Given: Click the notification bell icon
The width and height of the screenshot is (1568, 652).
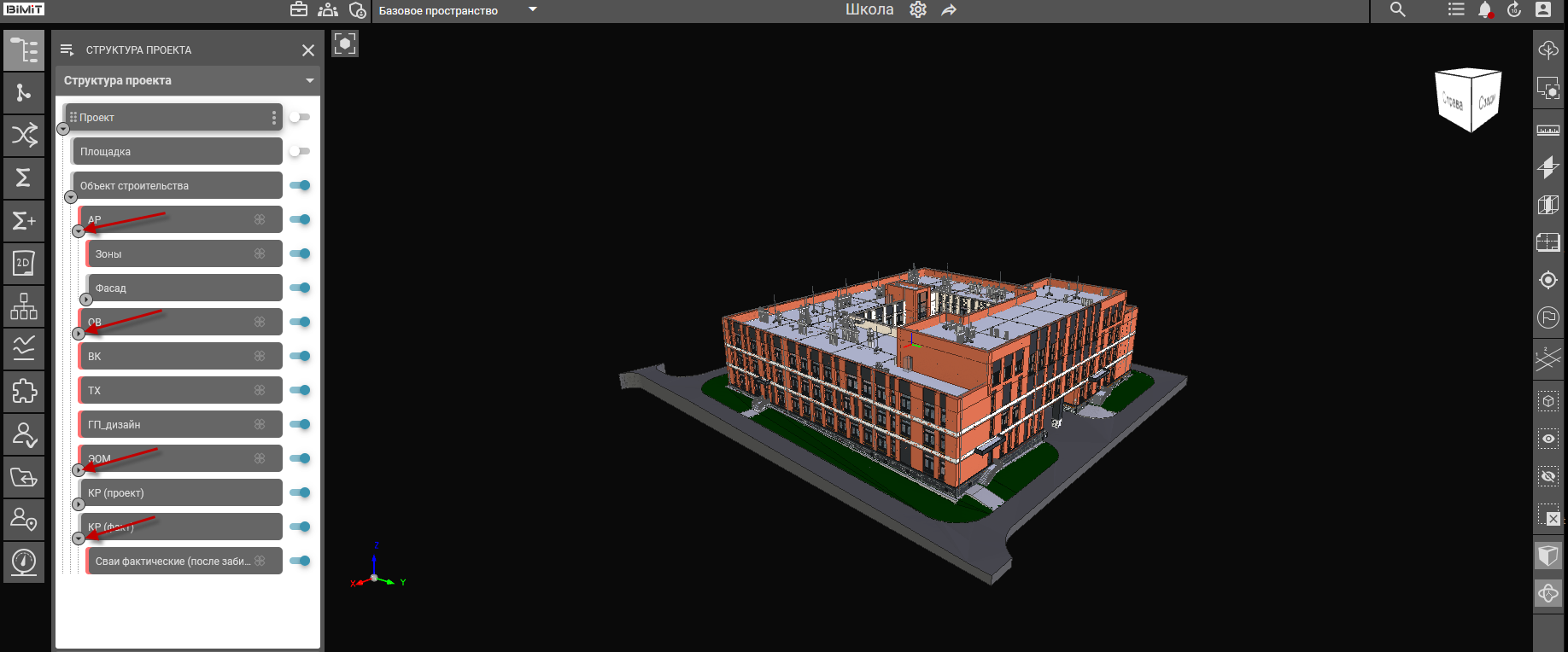Looking at the screenshot, I should click(x=1484, y=10).
